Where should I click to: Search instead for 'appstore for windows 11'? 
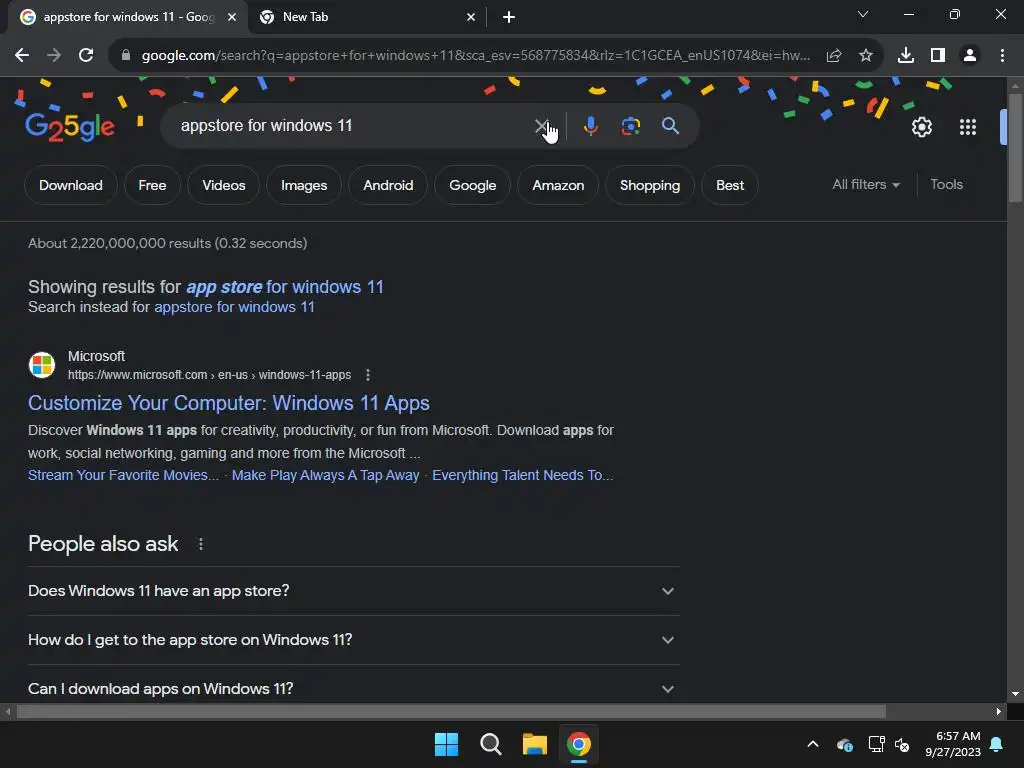[234, 307]
